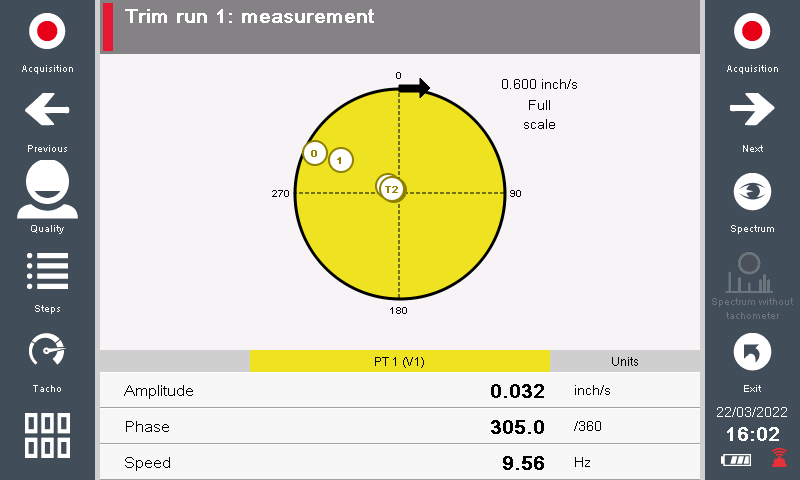The height and width of the screenshot is (480, 800).
Task: Open the Steps list icon
Action: [x=47, y=270]
